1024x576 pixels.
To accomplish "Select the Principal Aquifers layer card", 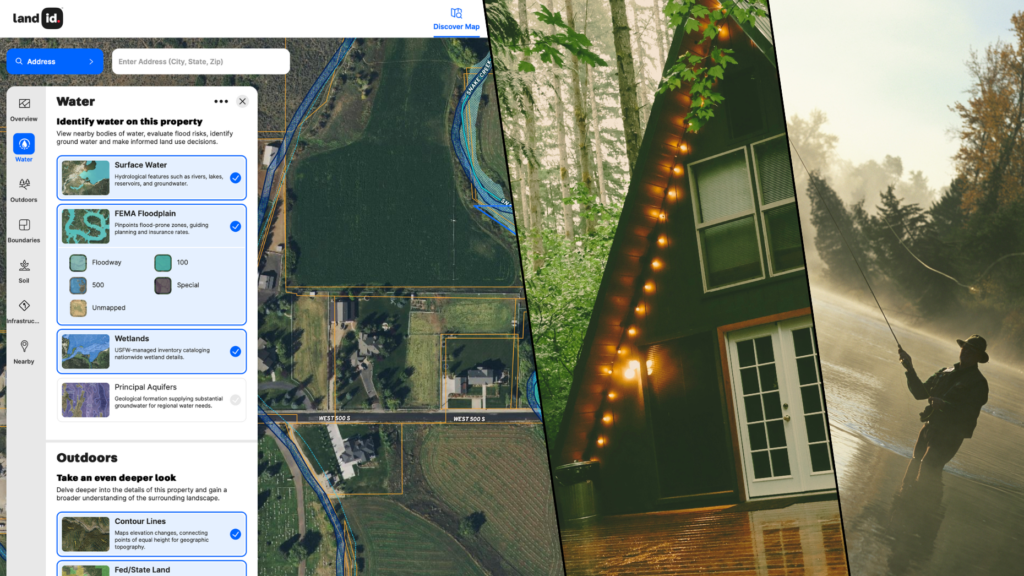I will 150,400.
